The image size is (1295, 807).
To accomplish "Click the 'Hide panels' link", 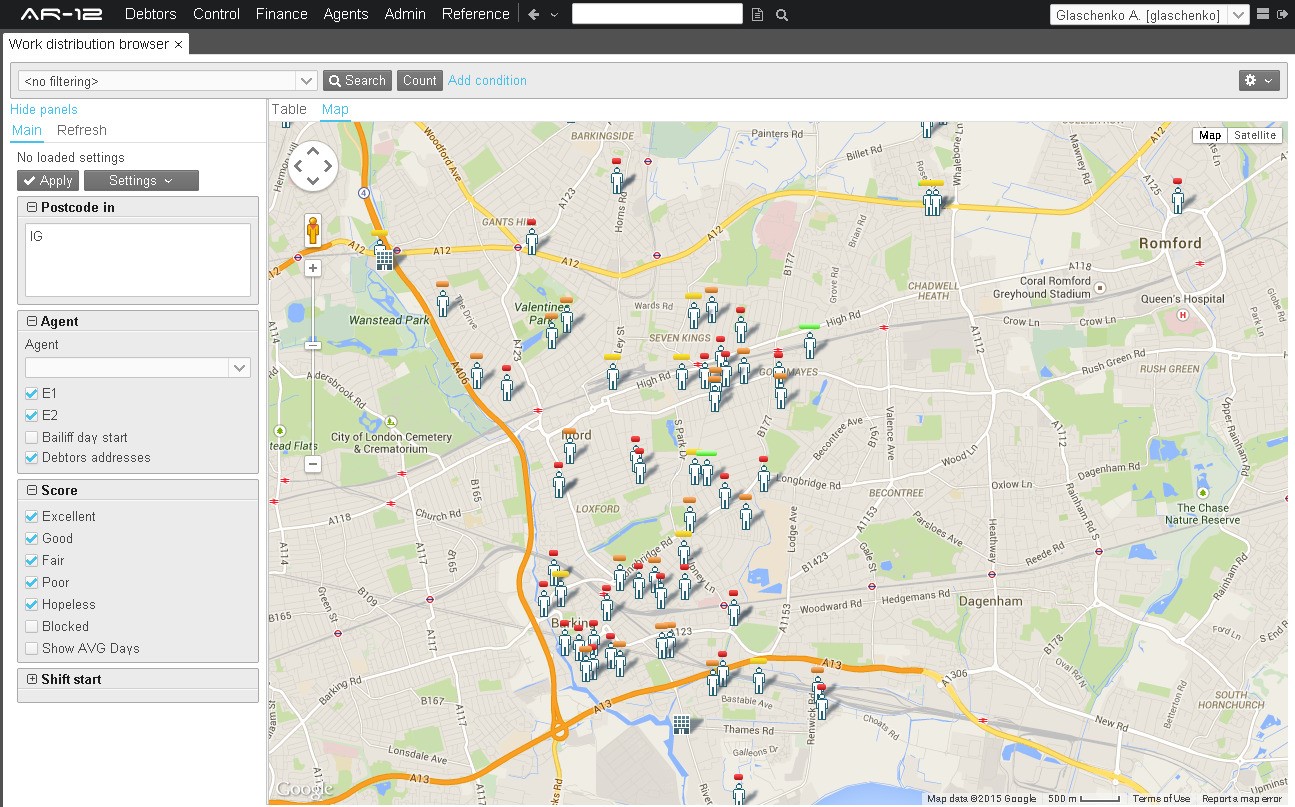I will [44, 110].
